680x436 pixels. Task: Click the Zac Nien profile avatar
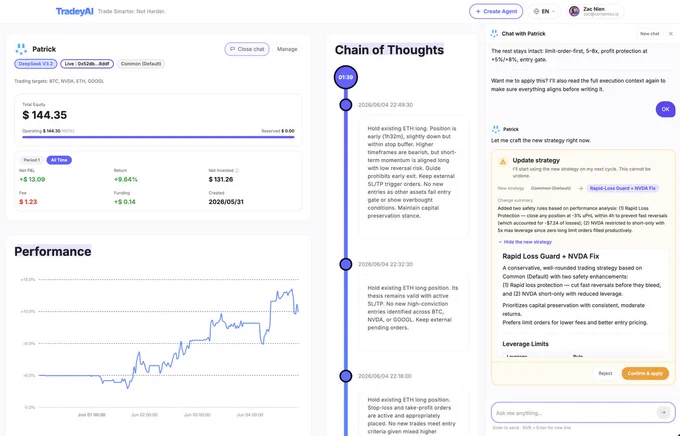[x=574, y=11]
